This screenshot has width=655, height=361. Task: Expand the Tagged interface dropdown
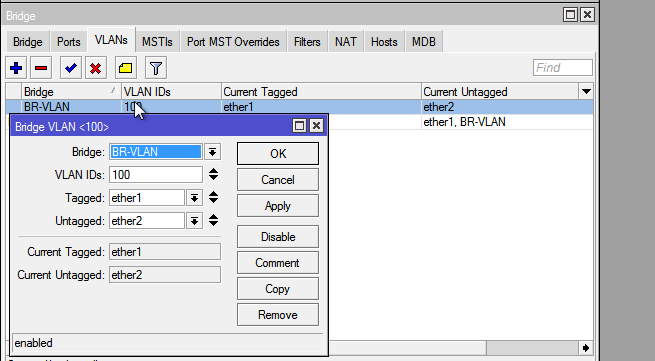click(194, 198)
